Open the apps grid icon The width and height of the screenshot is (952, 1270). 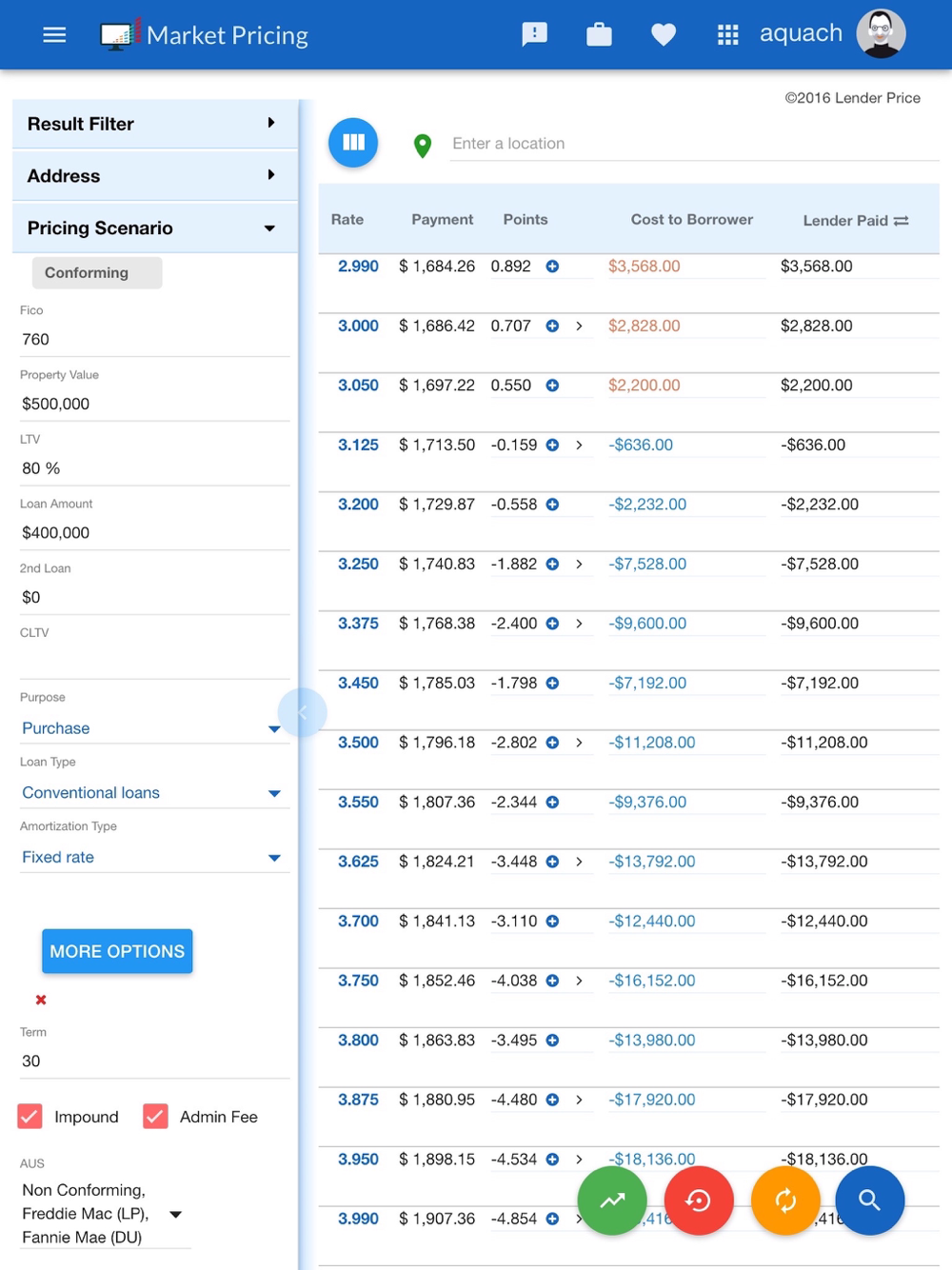pos(727,35)
